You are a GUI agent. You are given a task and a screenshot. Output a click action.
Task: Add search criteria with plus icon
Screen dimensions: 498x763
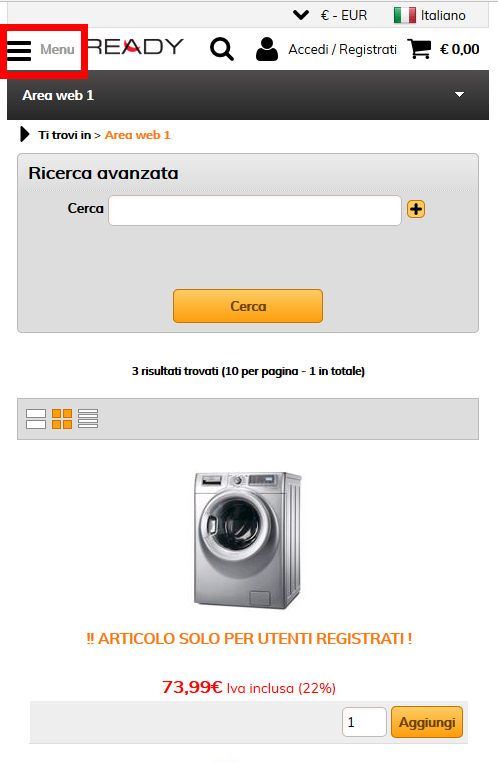coord(416,209)
